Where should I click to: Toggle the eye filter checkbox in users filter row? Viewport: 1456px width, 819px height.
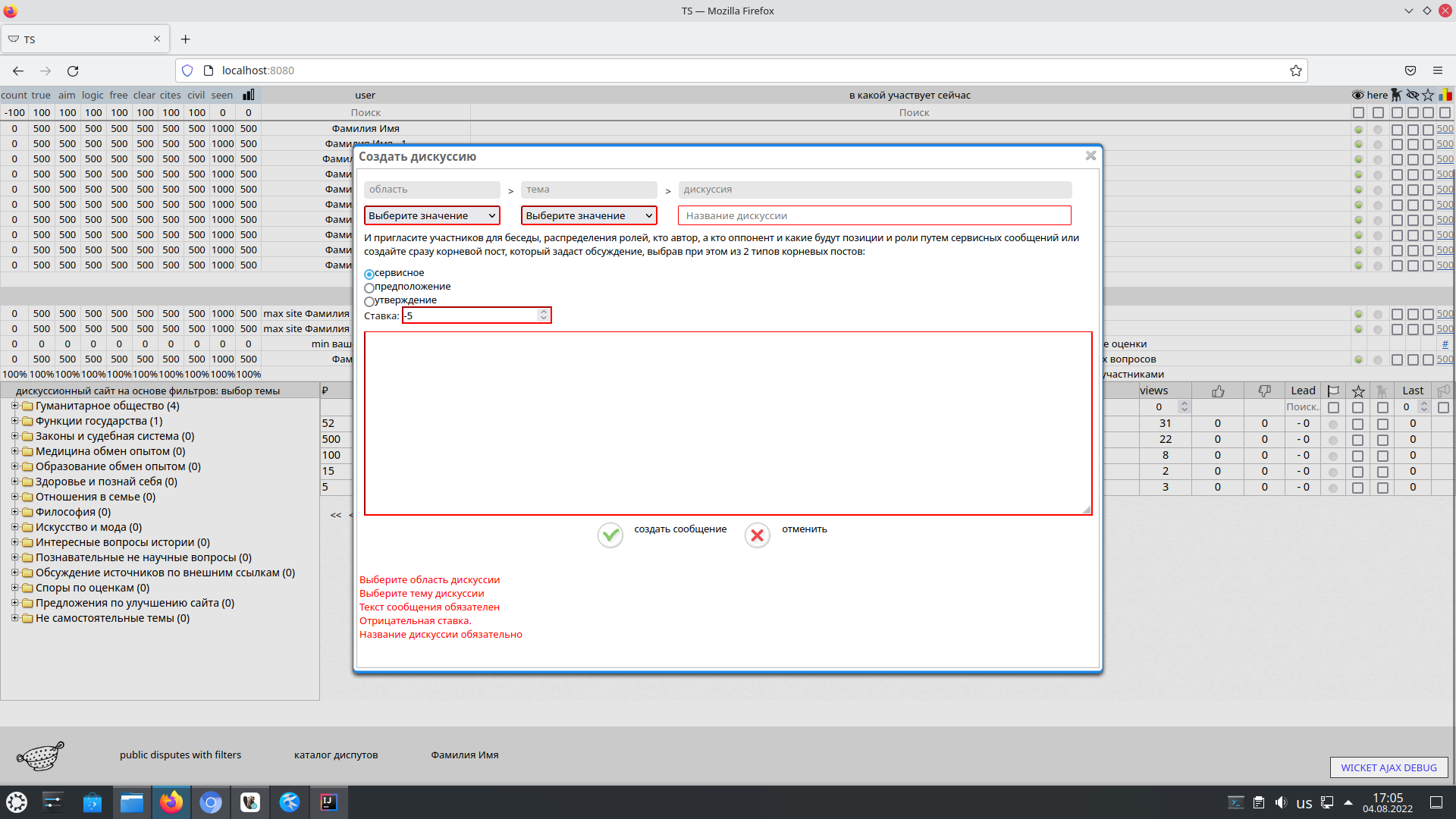coord(1358,112)
